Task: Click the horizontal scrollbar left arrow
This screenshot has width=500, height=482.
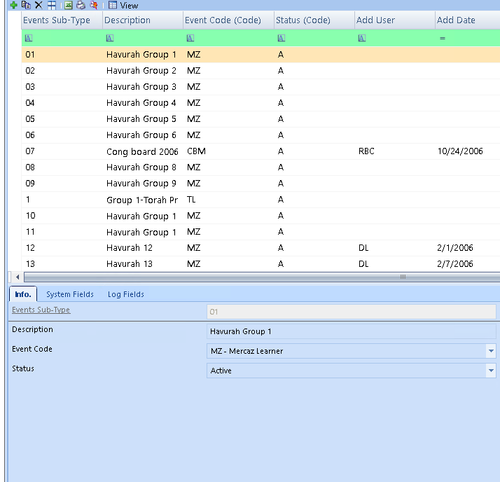Action: click(x=17, y=277)
